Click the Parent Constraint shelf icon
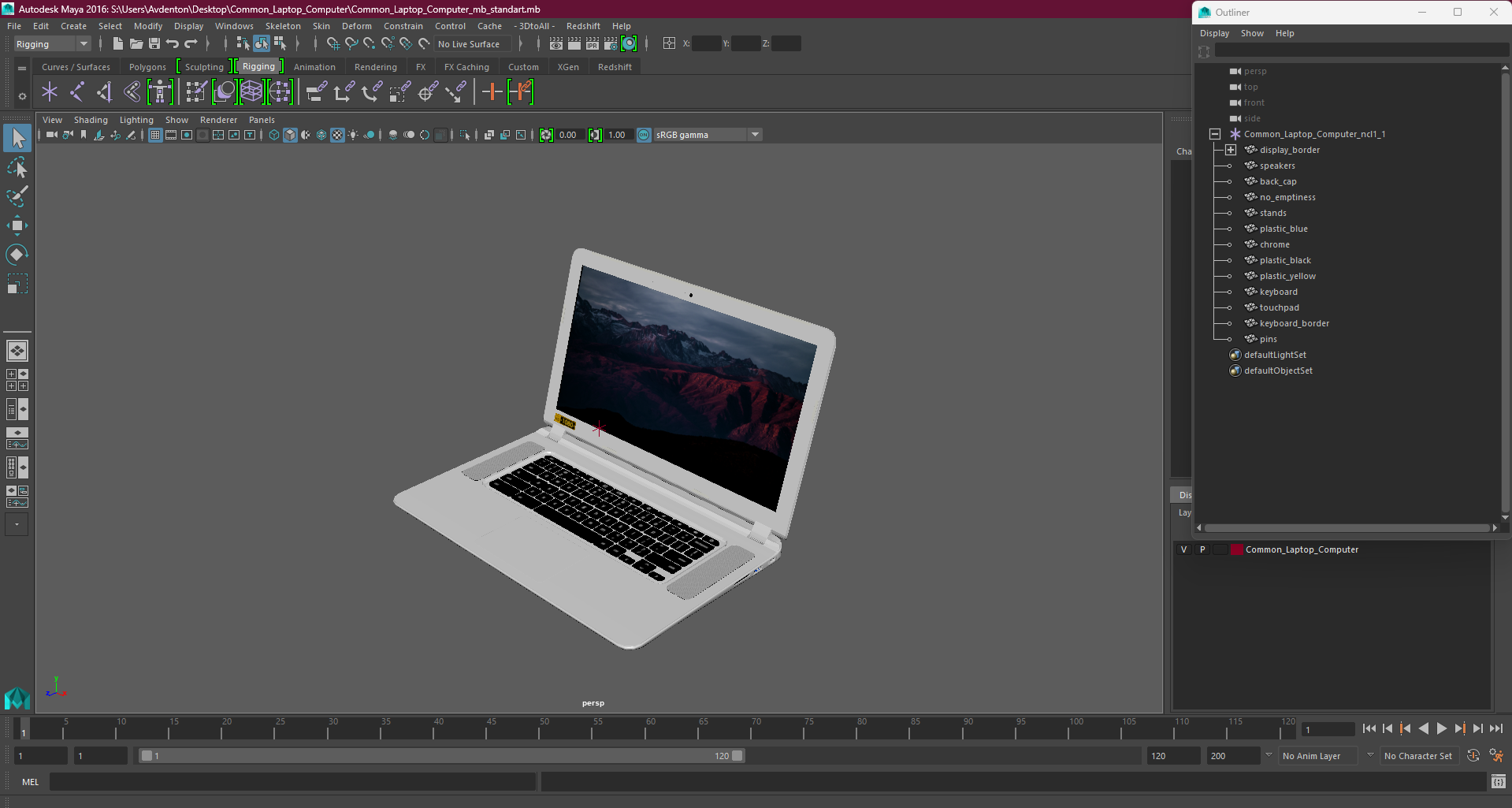The image size is (1512, 808). tap(317, 92)
